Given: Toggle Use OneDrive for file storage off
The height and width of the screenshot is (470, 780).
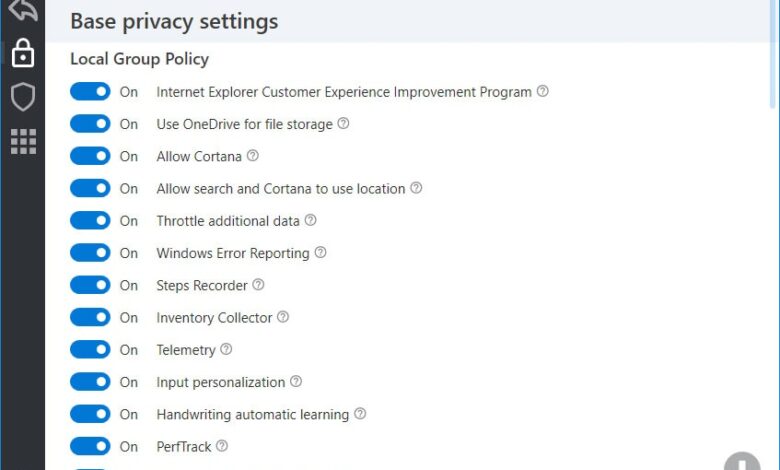Looking at the screenshot, I should pyautogui.click(x=90, y=124).
